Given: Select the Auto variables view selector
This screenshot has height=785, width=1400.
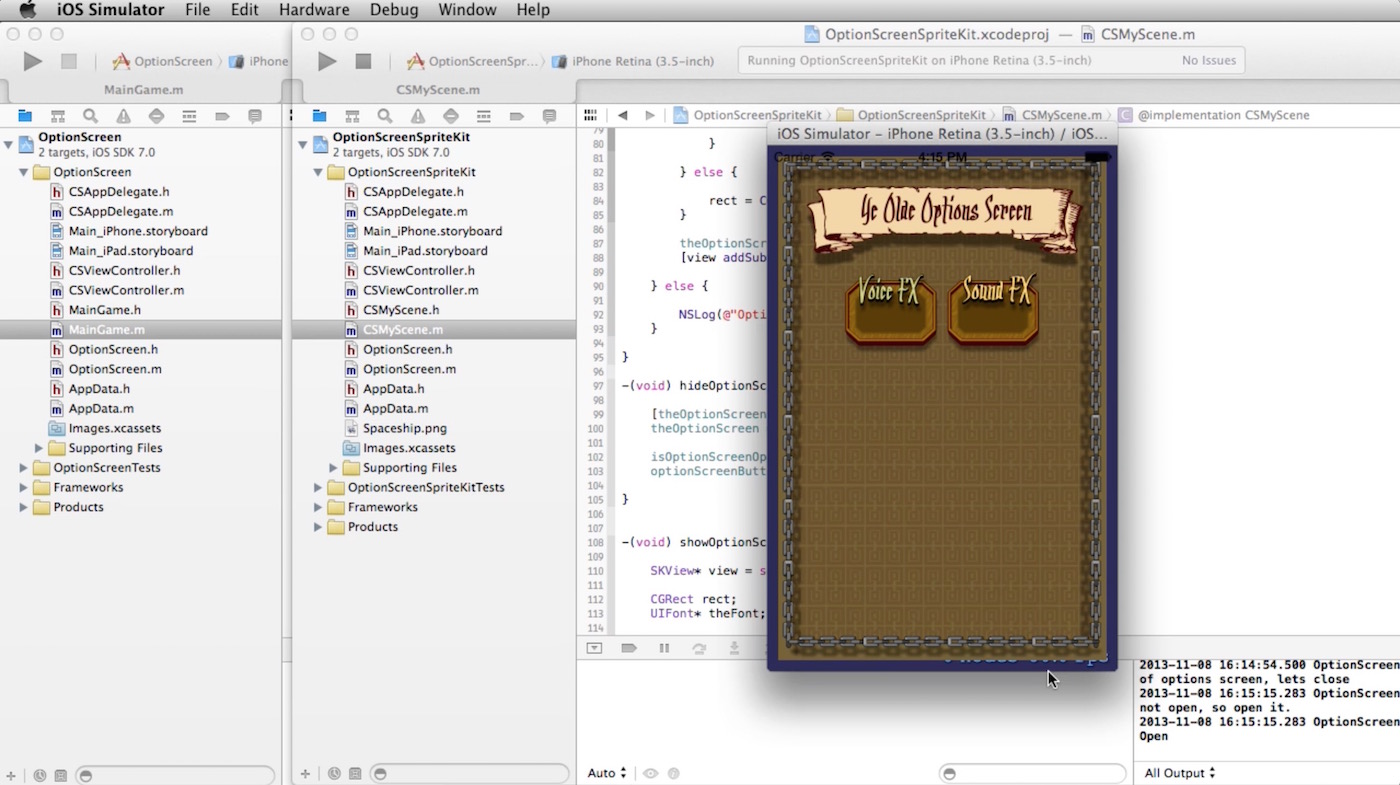Looking at the screenshot, I should (607, 773).
